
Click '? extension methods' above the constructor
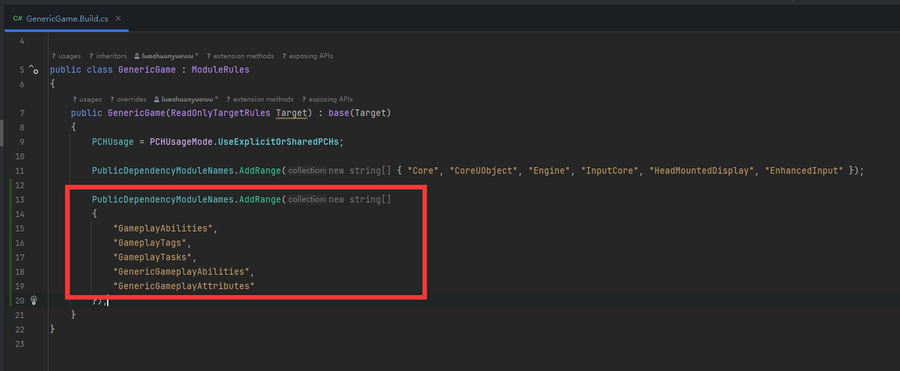point(260,99)
